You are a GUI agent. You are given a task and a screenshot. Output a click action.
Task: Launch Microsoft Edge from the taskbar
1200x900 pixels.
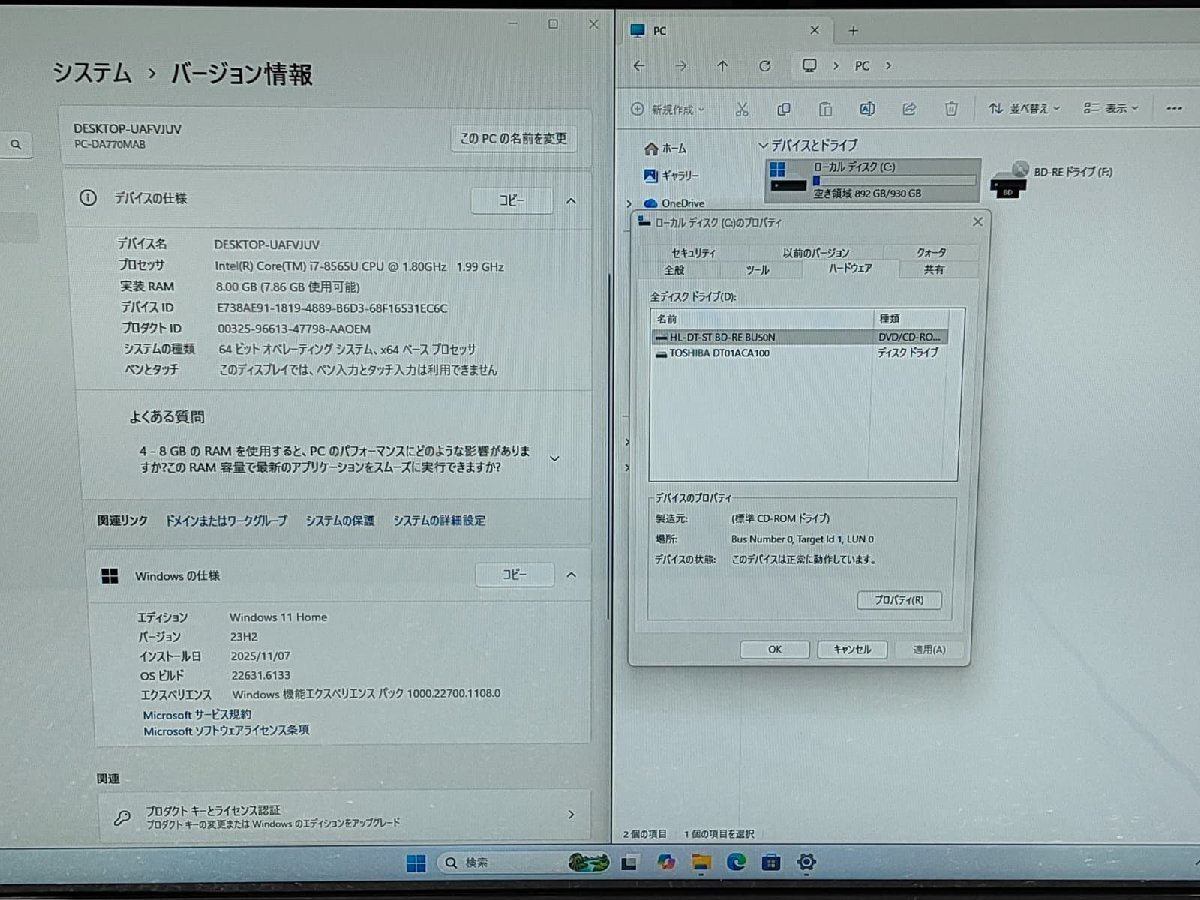pos(737,861)
